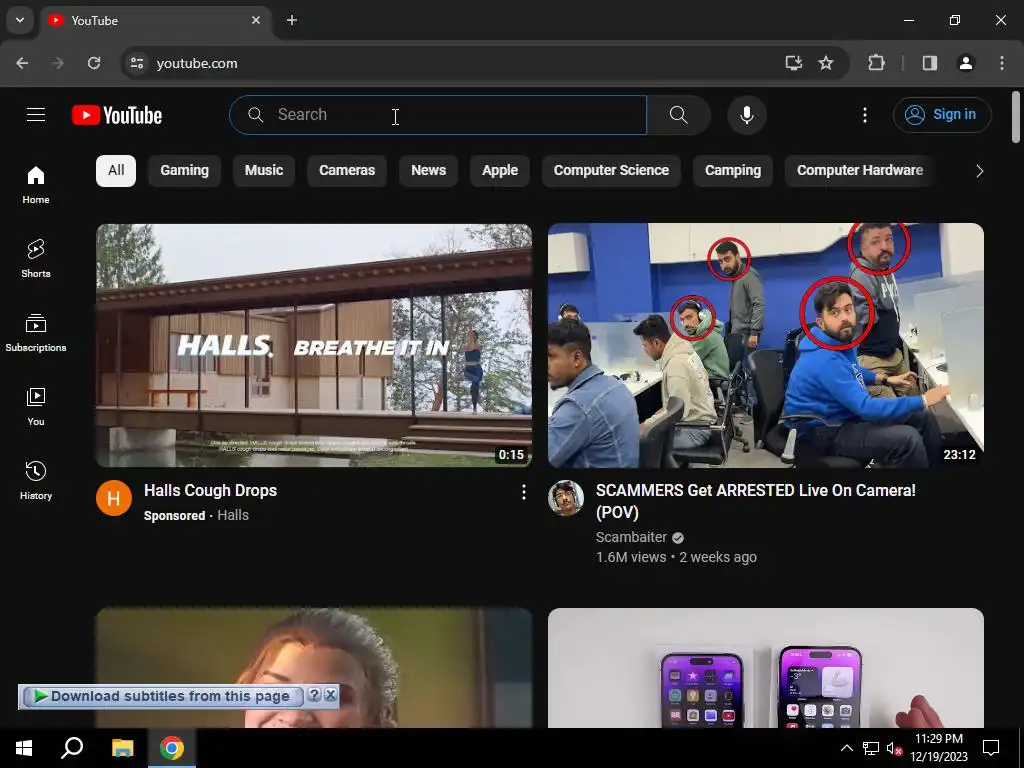Click the Sign in button
Screen dimensions: 1024x768
click(942, 115)
